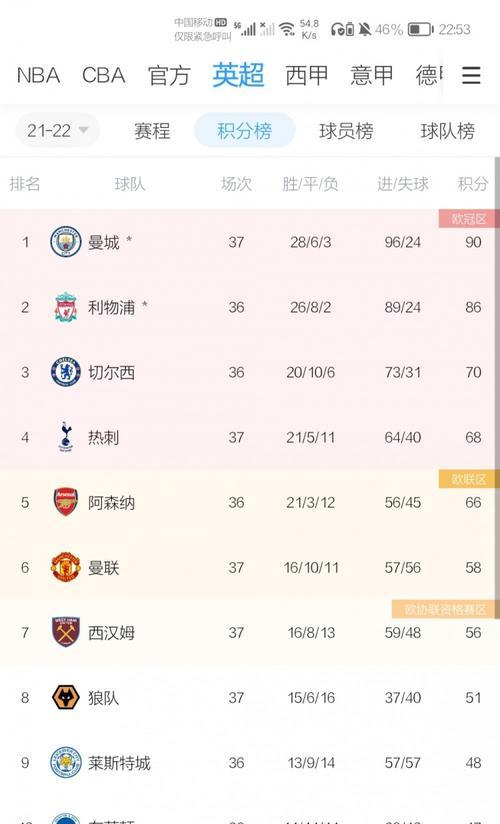Switch to the NBA tab
Viewport: 500px width, 824px height.
click(38, 75)
